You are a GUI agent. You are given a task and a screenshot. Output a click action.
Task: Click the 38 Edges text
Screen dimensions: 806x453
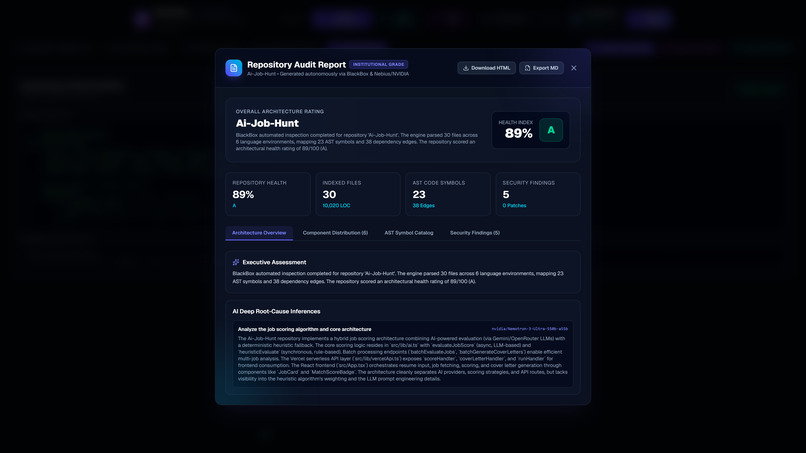click(424, 206)
